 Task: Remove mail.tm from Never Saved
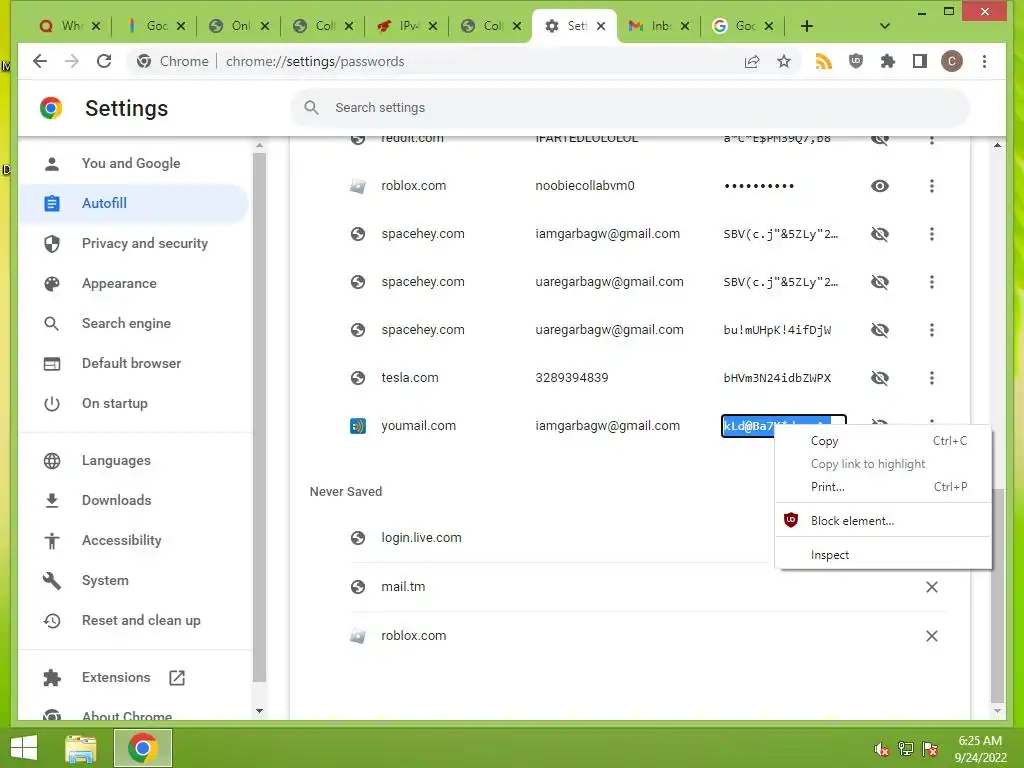pos(931,587)
